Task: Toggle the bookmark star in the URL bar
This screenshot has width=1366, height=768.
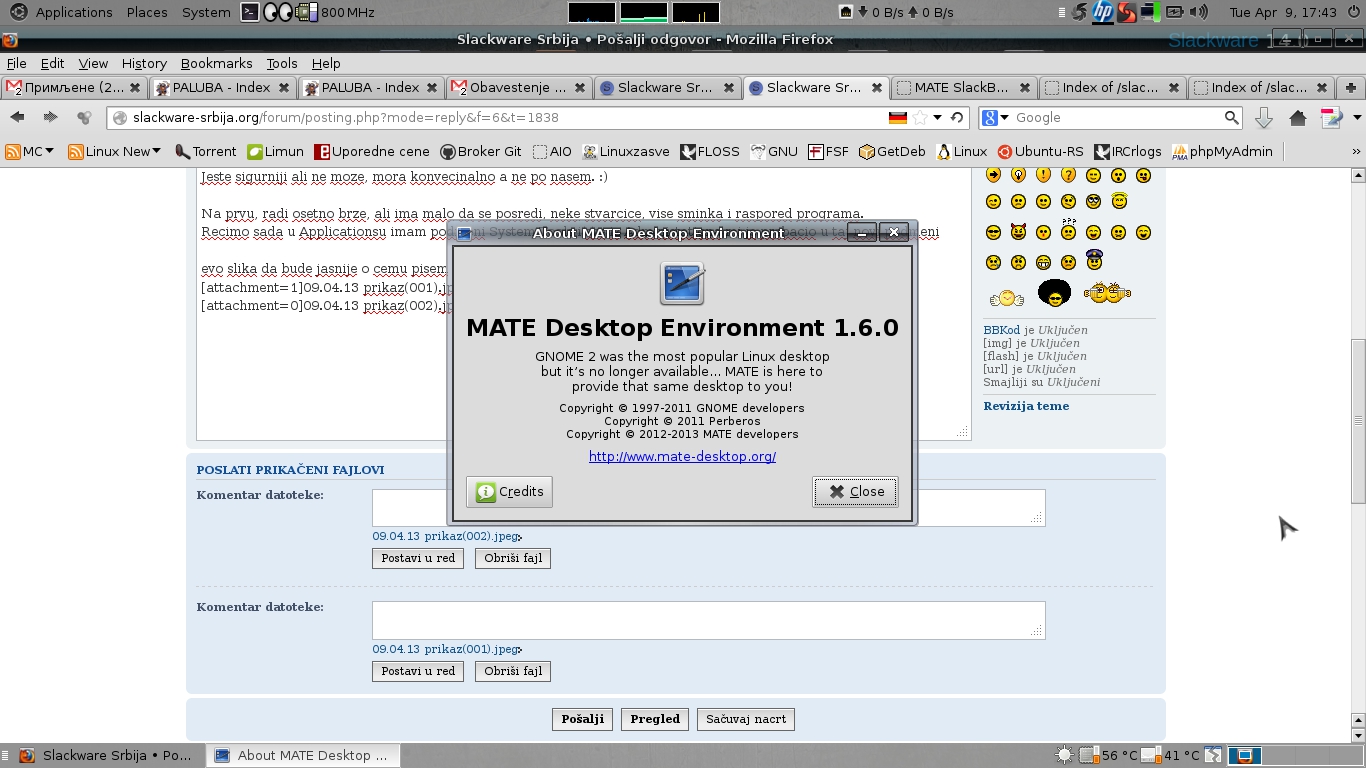Action: point(920,118)
